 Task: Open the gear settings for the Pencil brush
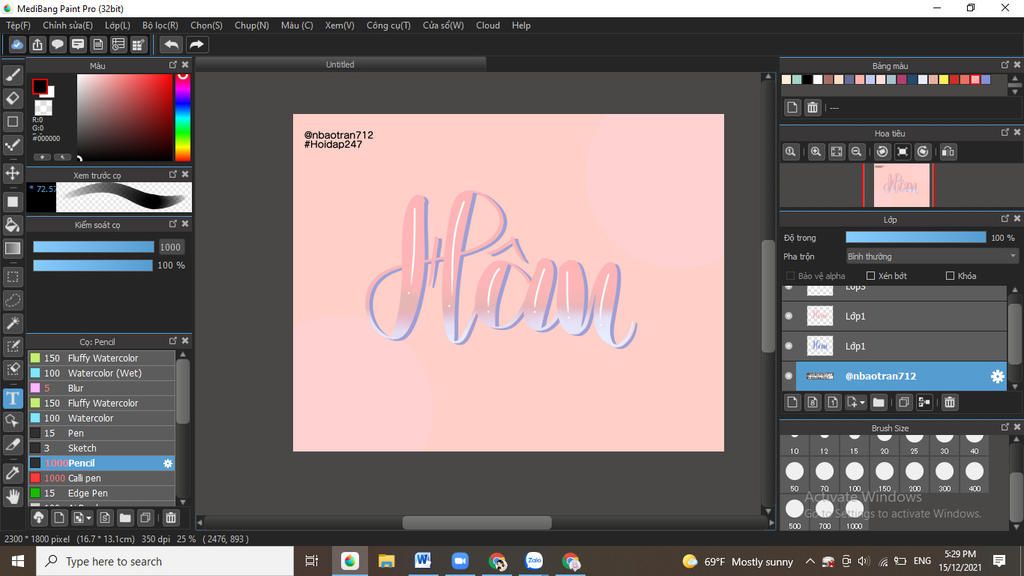[168, 463]
